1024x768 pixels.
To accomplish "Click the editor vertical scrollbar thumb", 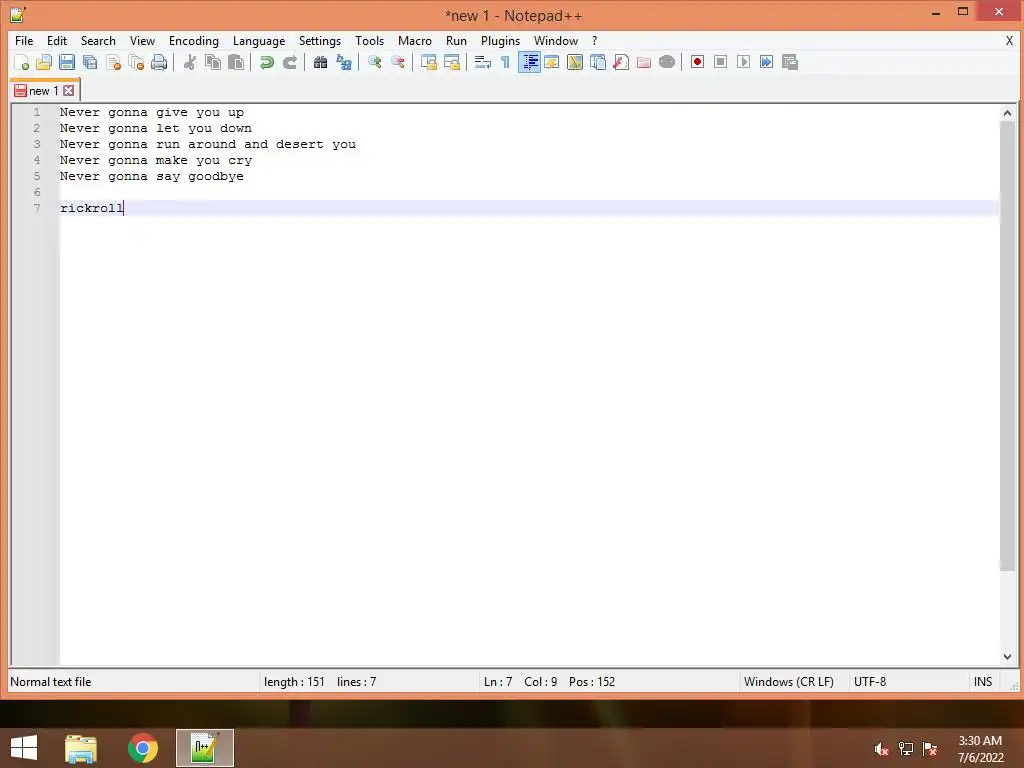I will (x=1007, y=346).
